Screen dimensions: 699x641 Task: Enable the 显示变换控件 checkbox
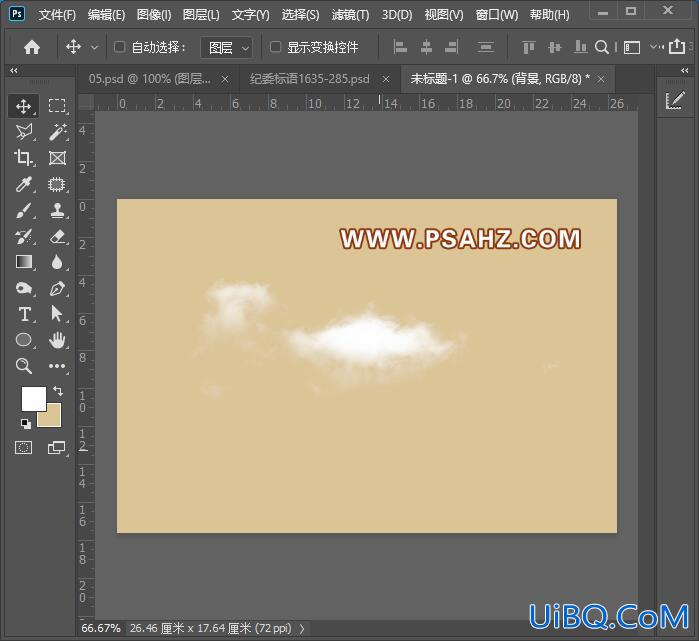[275, 46]
